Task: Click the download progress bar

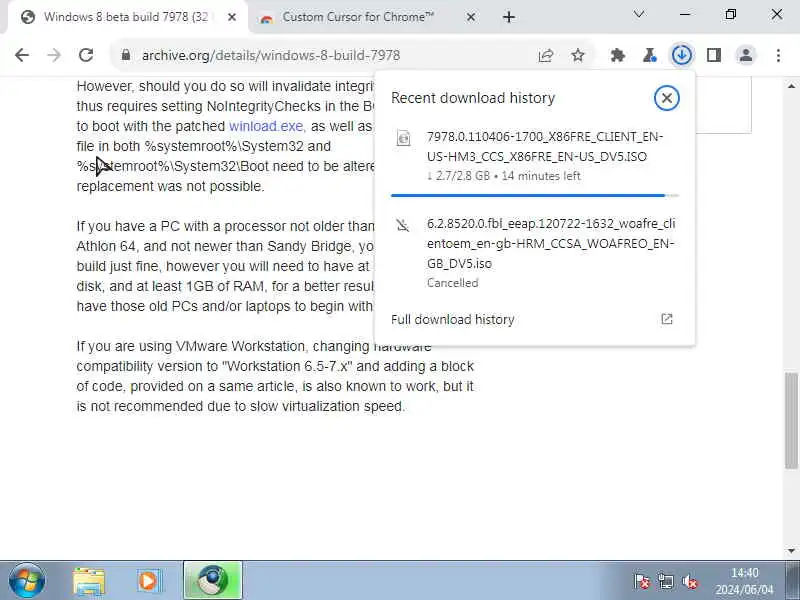Action: pos(535,195)
